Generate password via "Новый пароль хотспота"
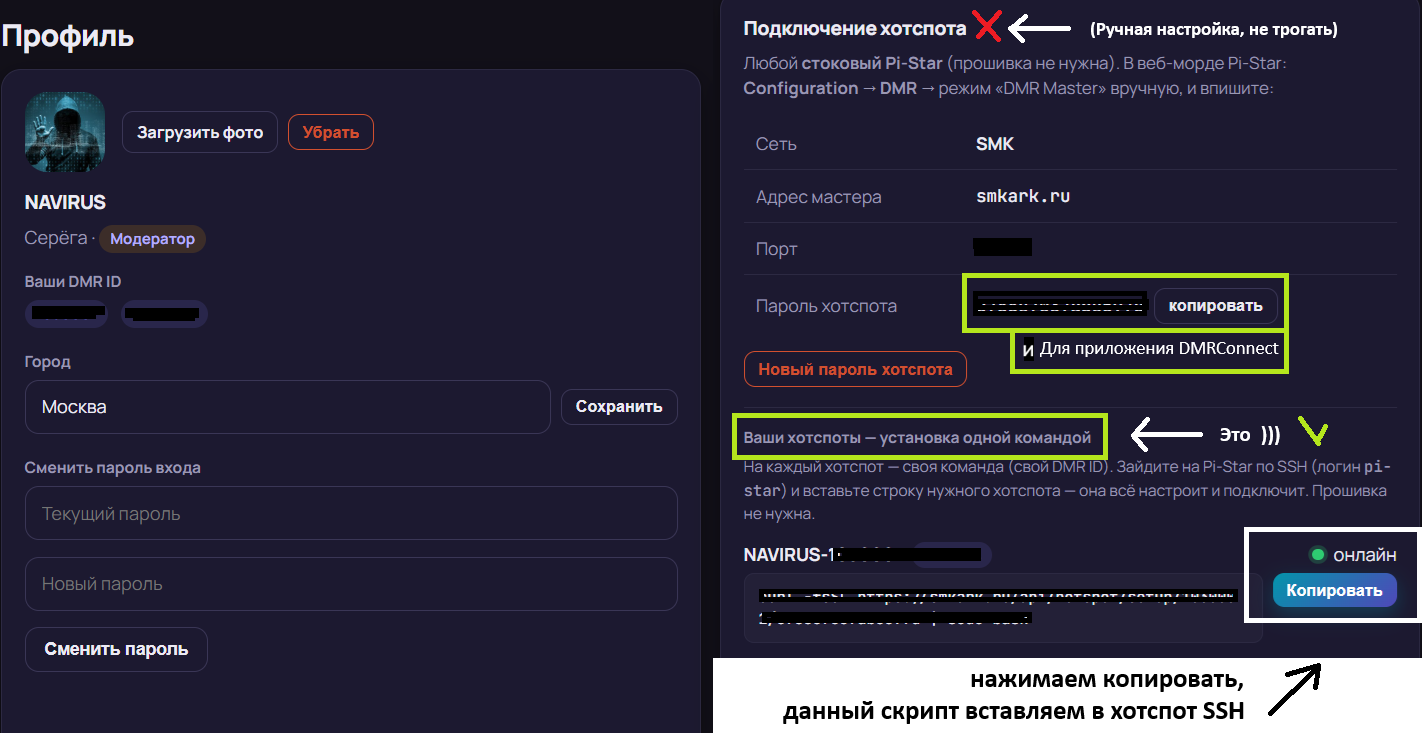 855,369
